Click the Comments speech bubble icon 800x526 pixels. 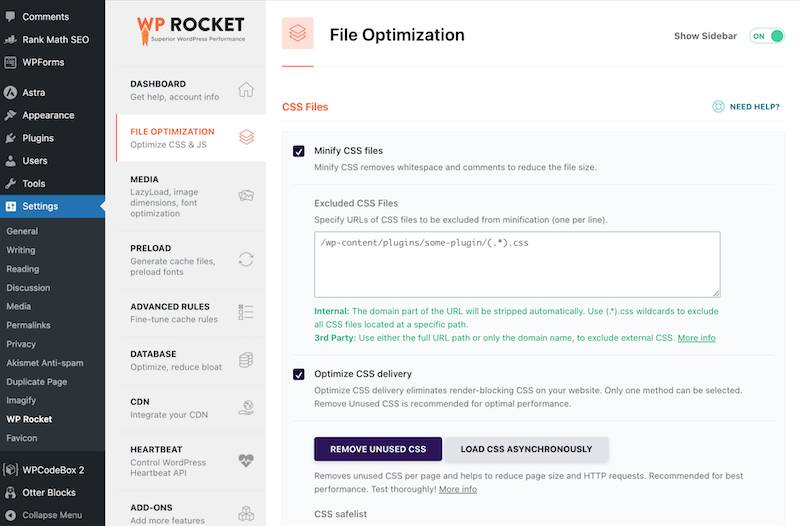point(10,16)
